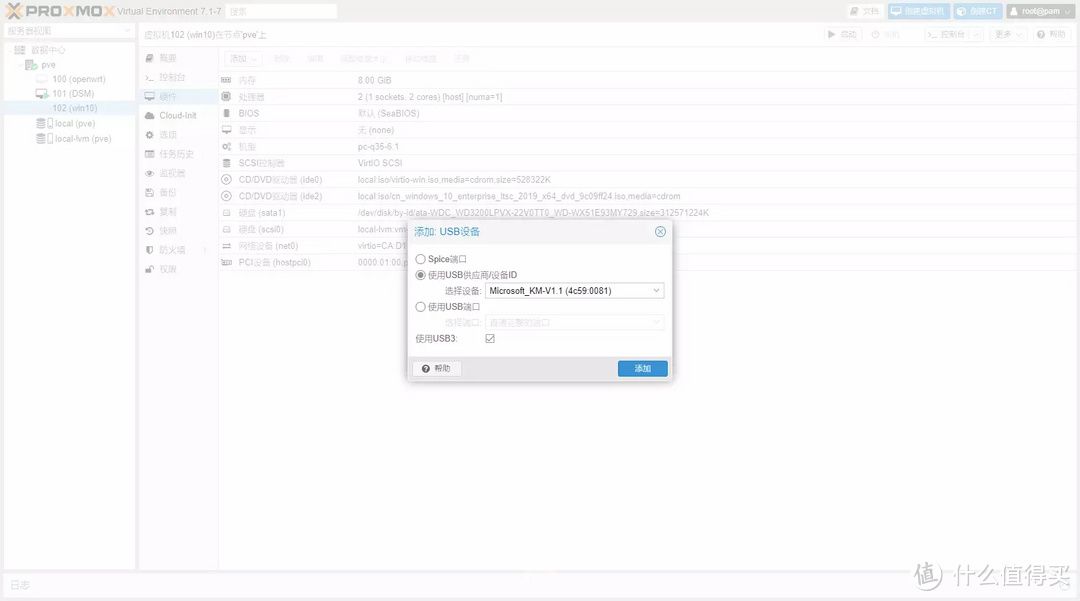Select the 101 (DSM) virtual machine
1080x601 pixels.
pyautogui.click(x=71, y=94)
